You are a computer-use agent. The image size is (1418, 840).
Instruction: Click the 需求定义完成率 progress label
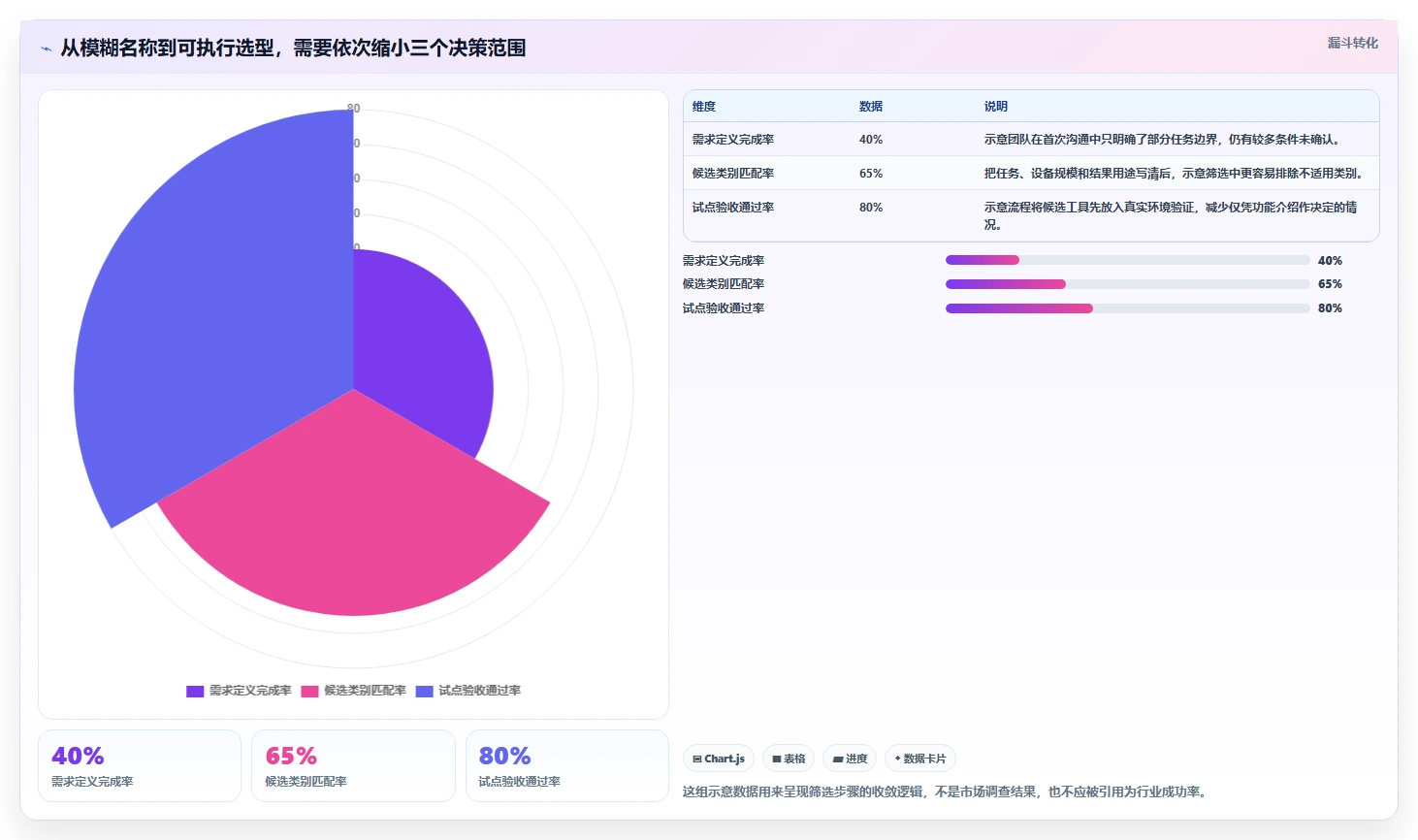coord(724,261)
